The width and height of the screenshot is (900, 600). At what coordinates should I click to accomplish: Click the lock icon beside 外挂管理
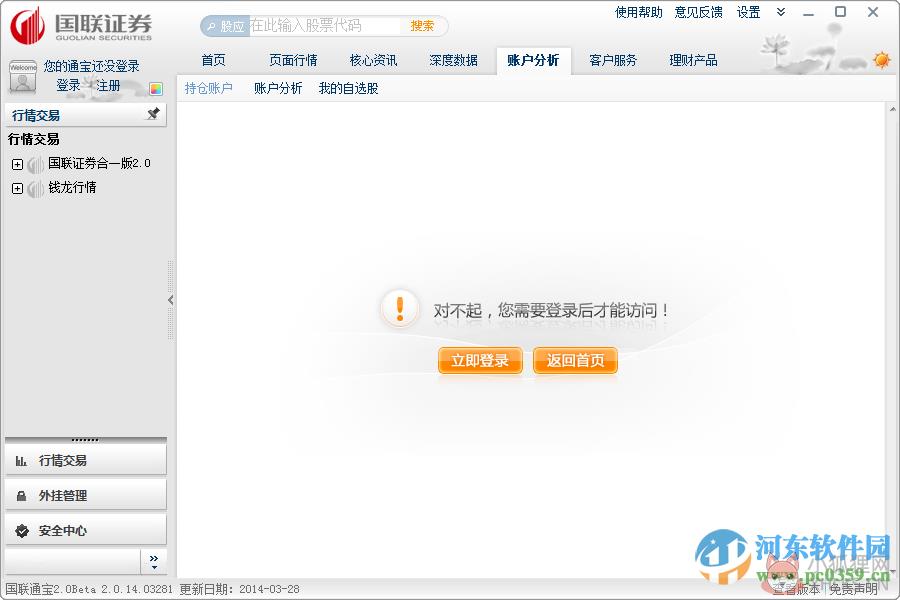pyautogui.click(x=21, y=496)
